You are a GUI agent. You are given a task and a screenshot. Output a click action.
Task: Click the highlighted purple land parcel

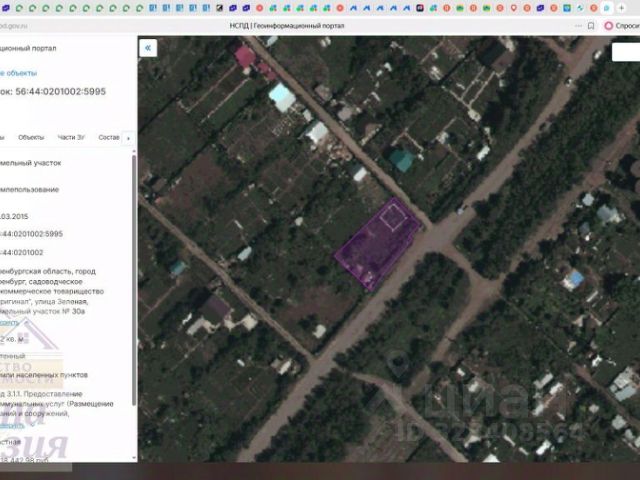(378, 245)
